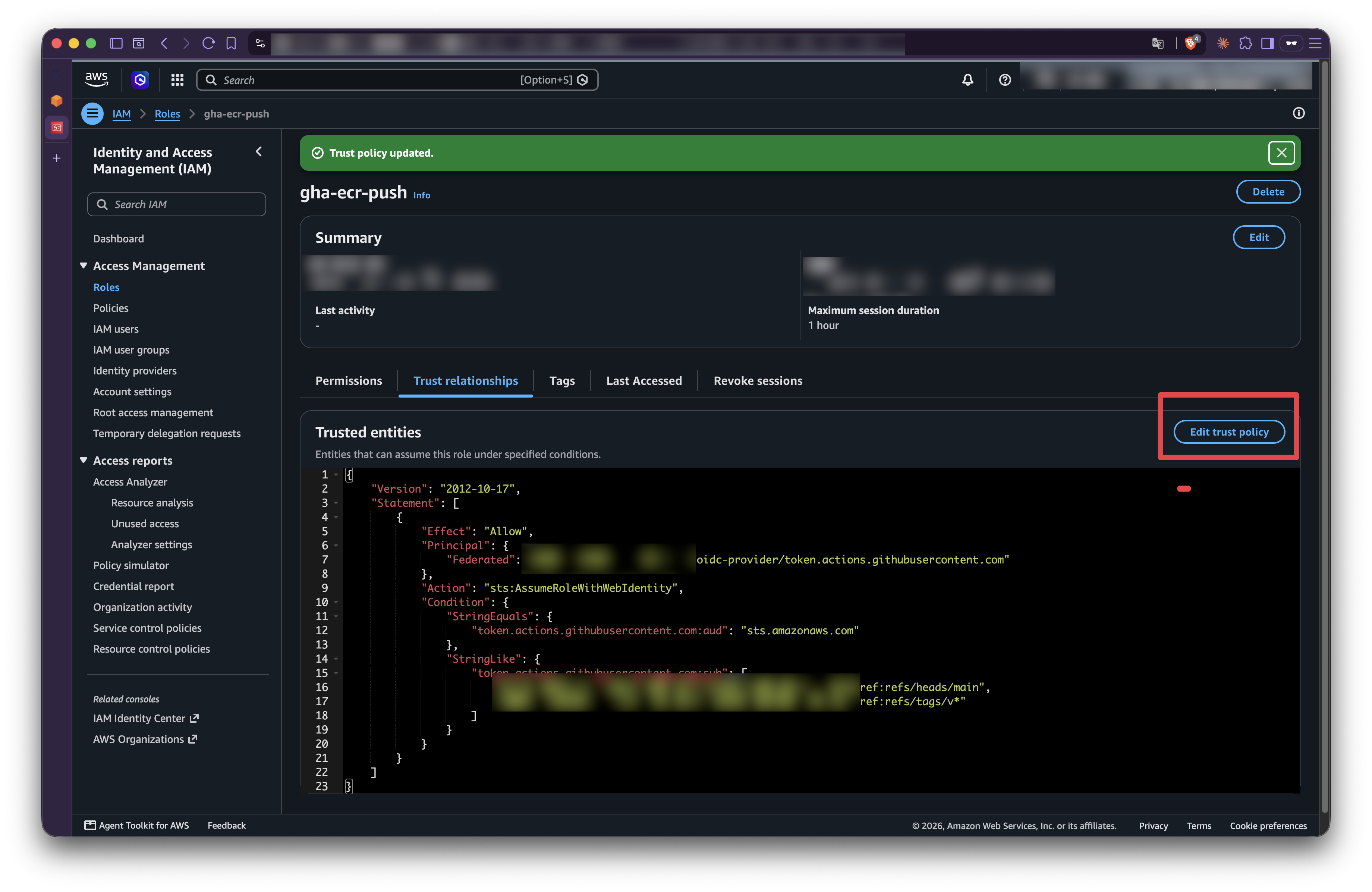This screenshot has width=1372, height=892.
Task: Open the AWS help question mark menu
Action: (x=1005, y=79)
